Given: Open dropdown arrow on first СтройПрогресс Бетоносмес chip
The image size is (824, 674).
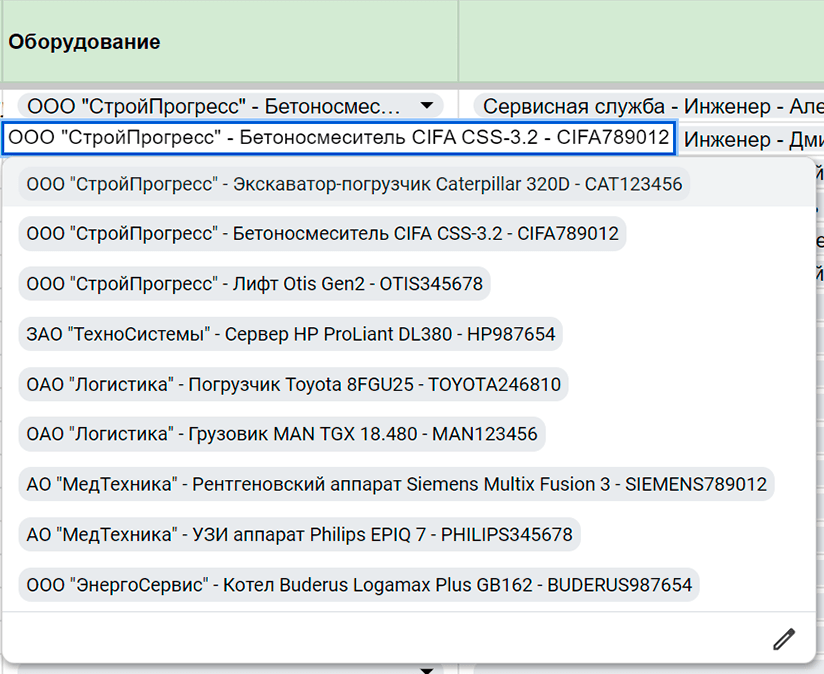Looking at the screenshot, I should pyautogui.click(x=427, y=106).
